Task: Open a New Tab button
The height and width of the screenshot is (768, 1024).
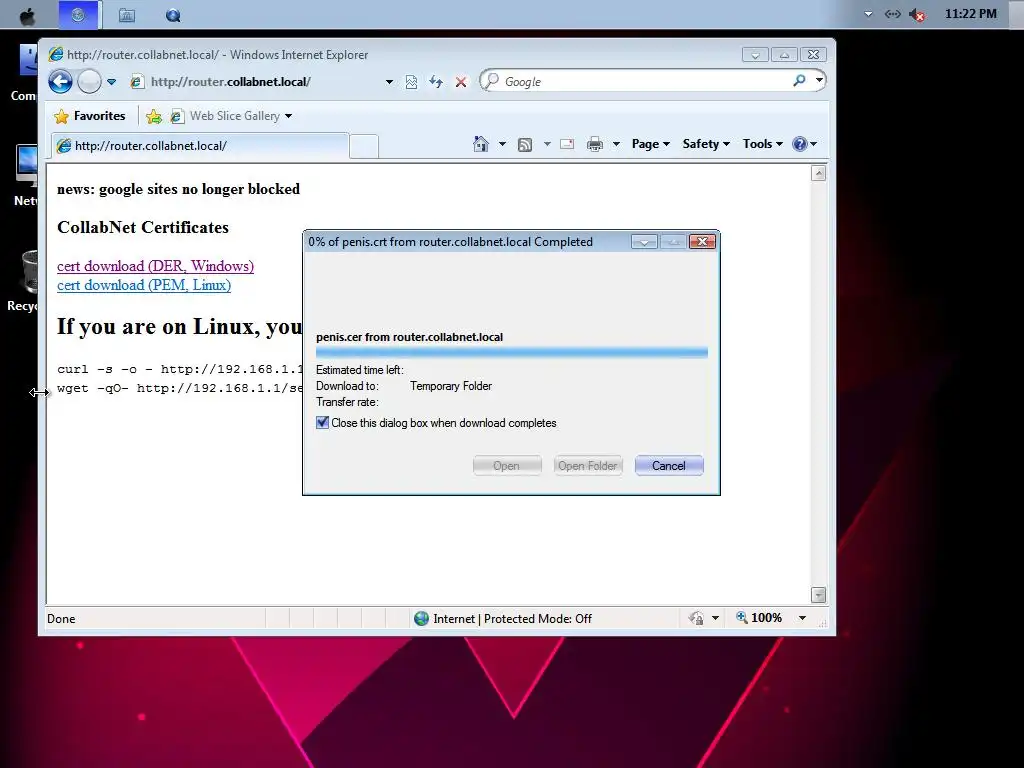Action: 364,146
